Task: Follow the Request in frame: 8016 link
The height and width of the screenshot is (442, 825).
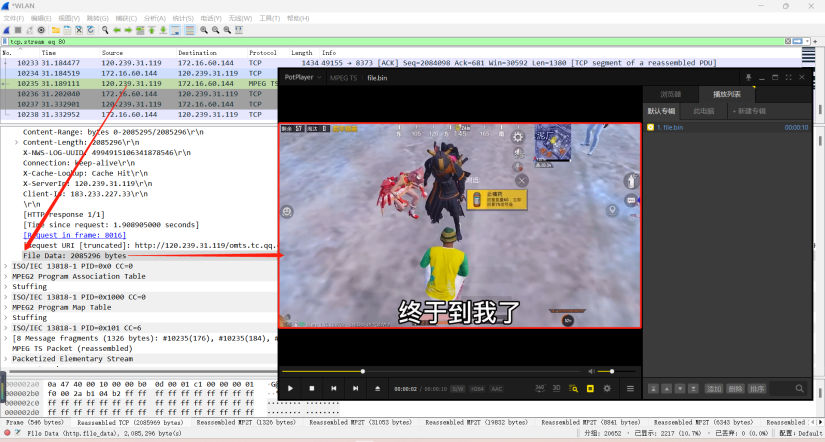Action: [x=74, y=235]
